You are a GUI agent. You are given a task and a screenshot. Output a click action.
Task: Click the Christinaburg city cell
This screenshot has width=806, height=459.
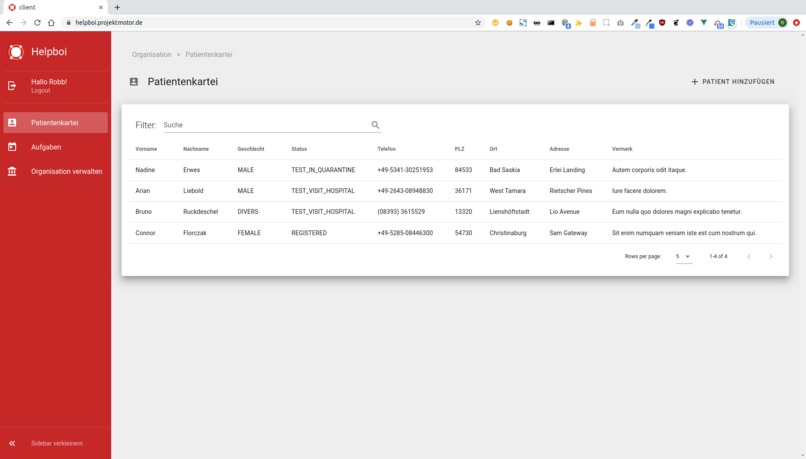tap(508, 233)
